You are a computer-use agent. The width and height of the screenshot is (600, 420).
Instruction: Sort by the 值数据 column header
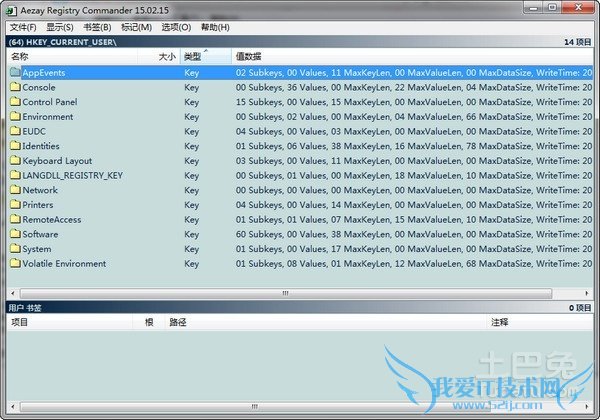point(412,57)
